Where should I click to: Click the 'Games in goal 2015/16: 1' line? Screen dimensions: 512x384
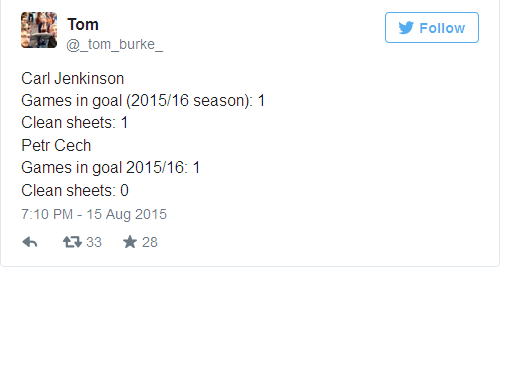click(110, 168)
